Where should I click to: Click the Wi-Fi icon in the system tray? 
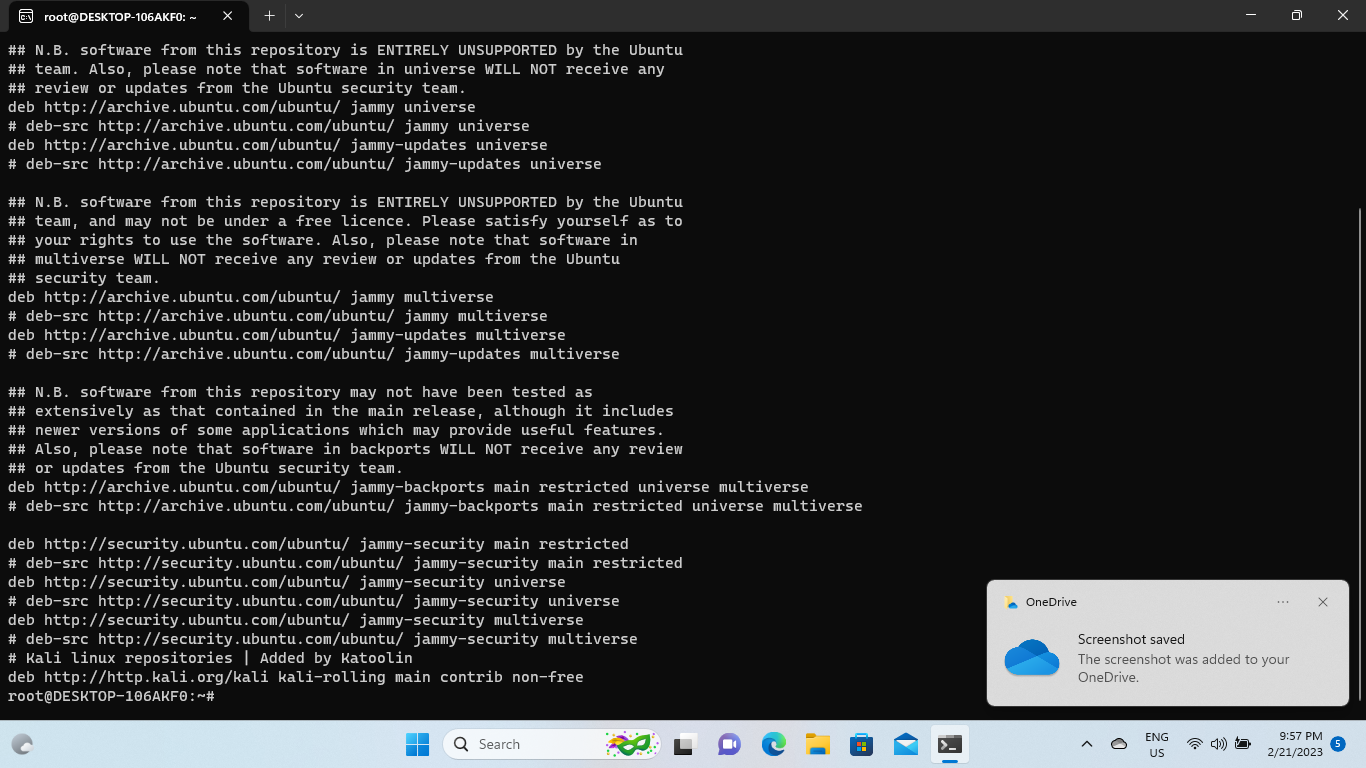coord(1196,744)
